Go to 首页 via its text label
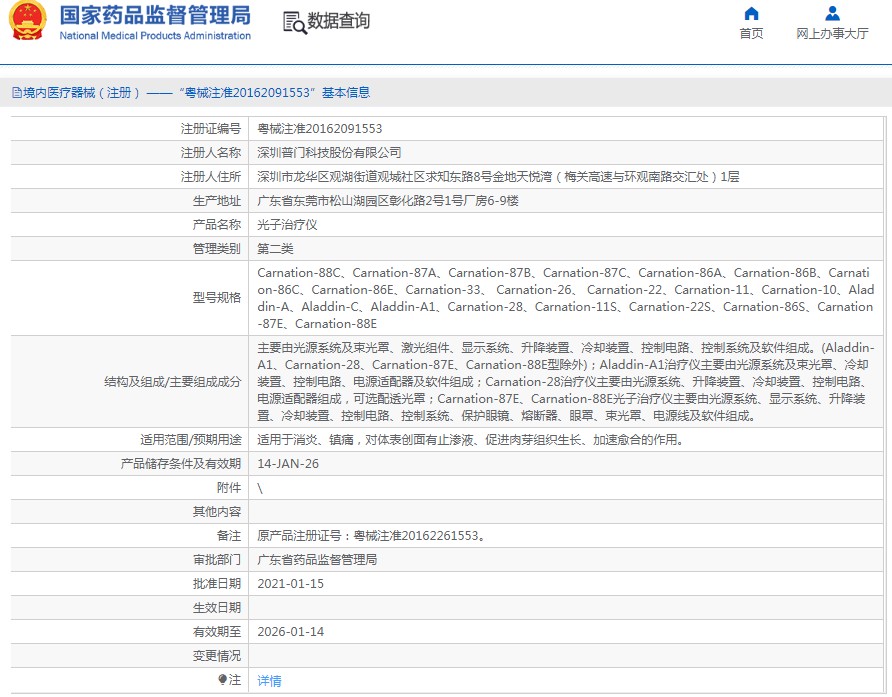892x697 pixels. 751,34
